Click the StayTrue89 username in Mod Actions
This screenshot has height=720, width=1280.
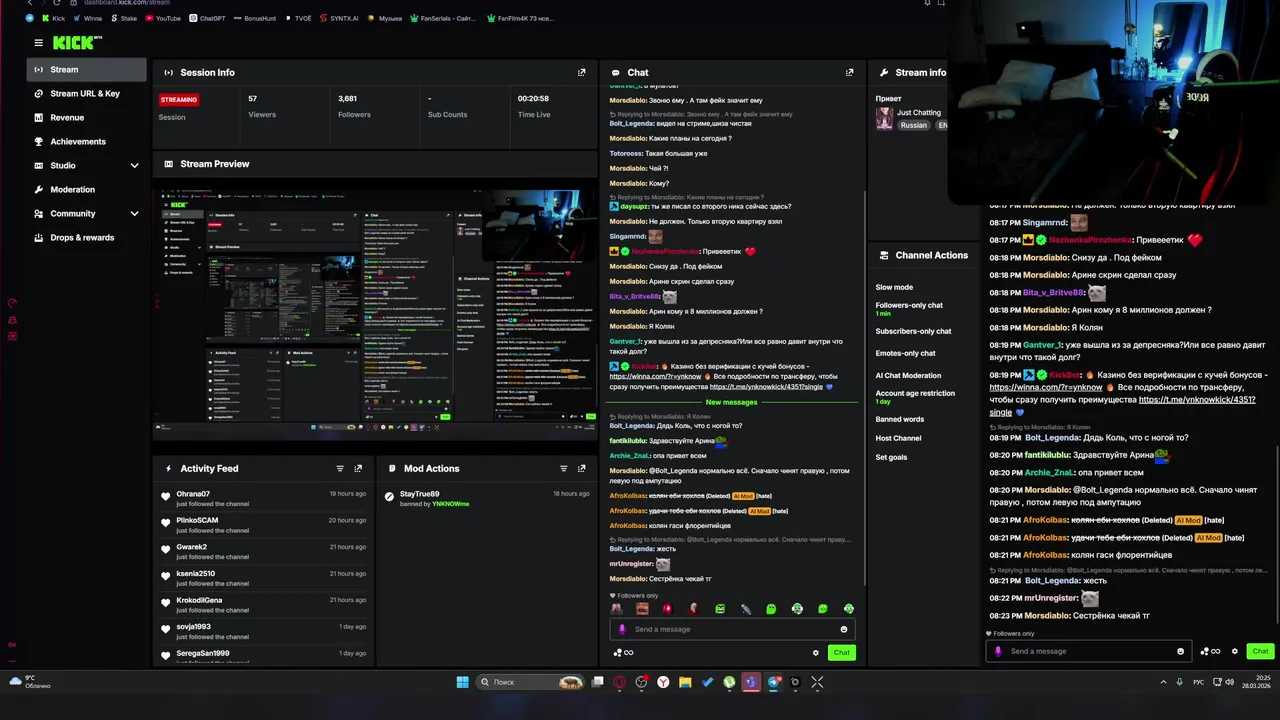(419, 494)
